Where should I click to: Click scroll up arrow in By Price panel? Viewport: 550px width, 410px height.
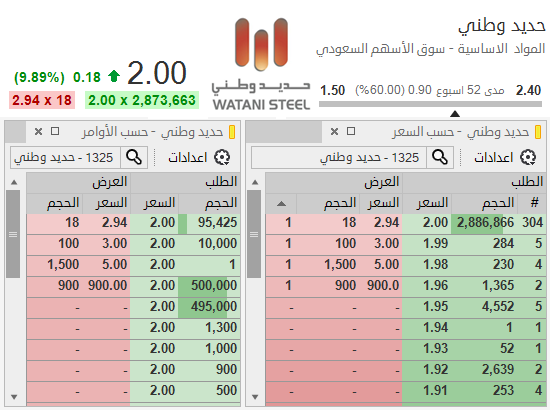coord(255,182)
